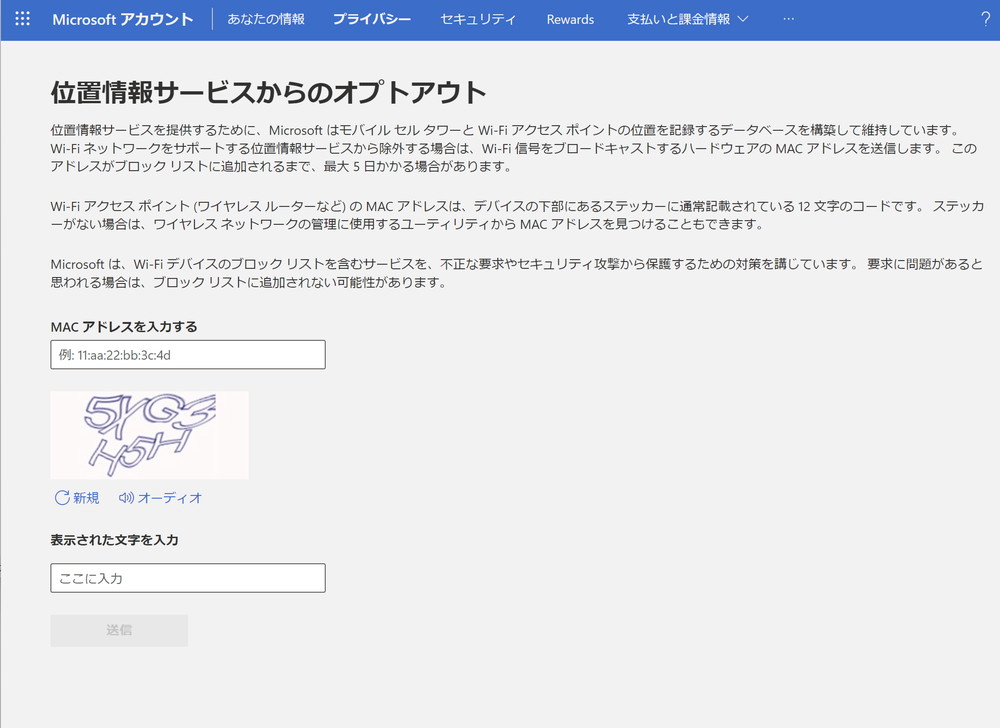Click the MAC アドレスを入力する label
Image resolution: width=1000 pixels, height=728 pixels.
click(x=124, y=326)
